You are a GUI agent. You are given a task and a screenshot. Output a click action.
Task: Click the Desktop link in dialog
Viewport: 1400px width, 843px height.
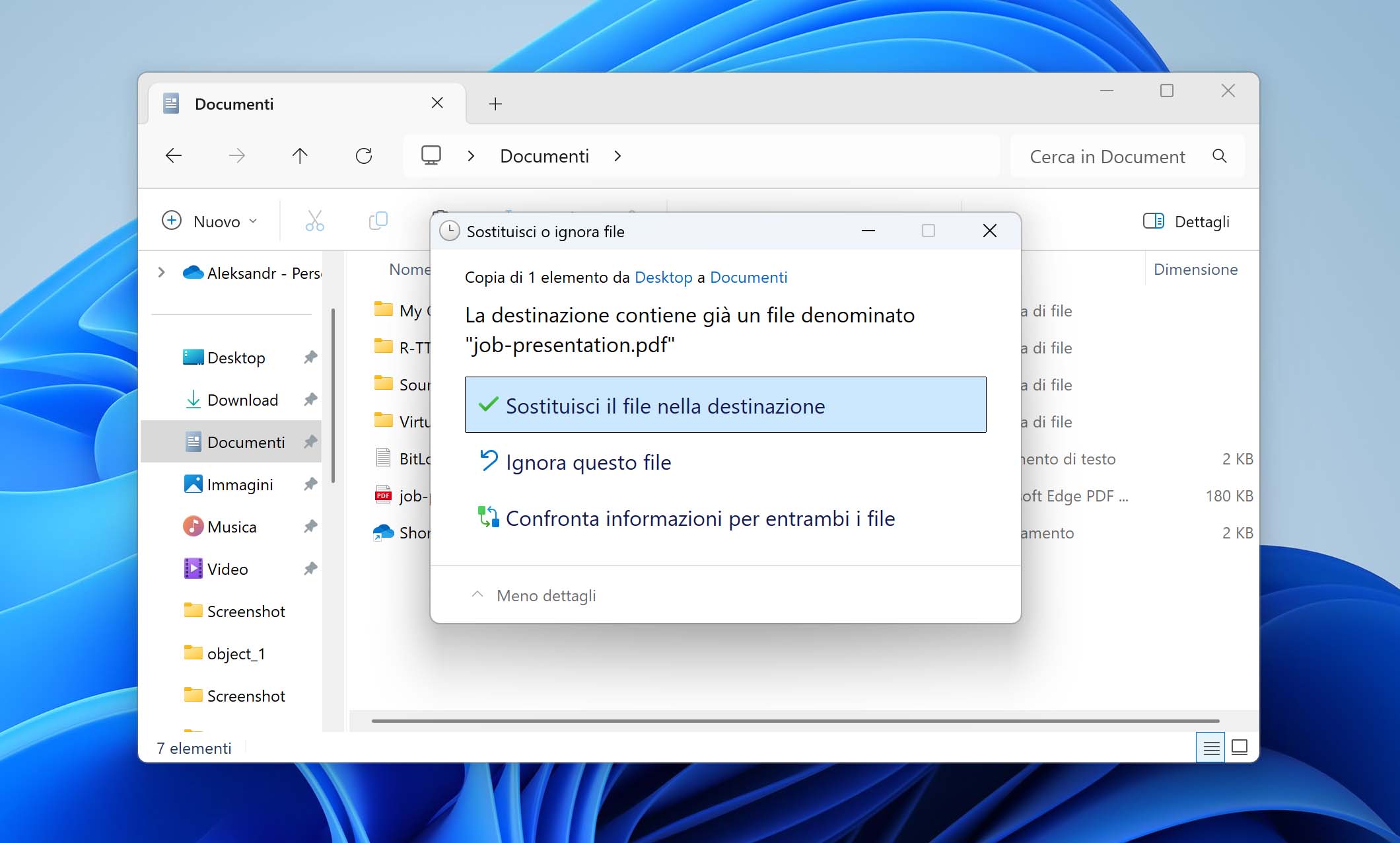point(663,277)
